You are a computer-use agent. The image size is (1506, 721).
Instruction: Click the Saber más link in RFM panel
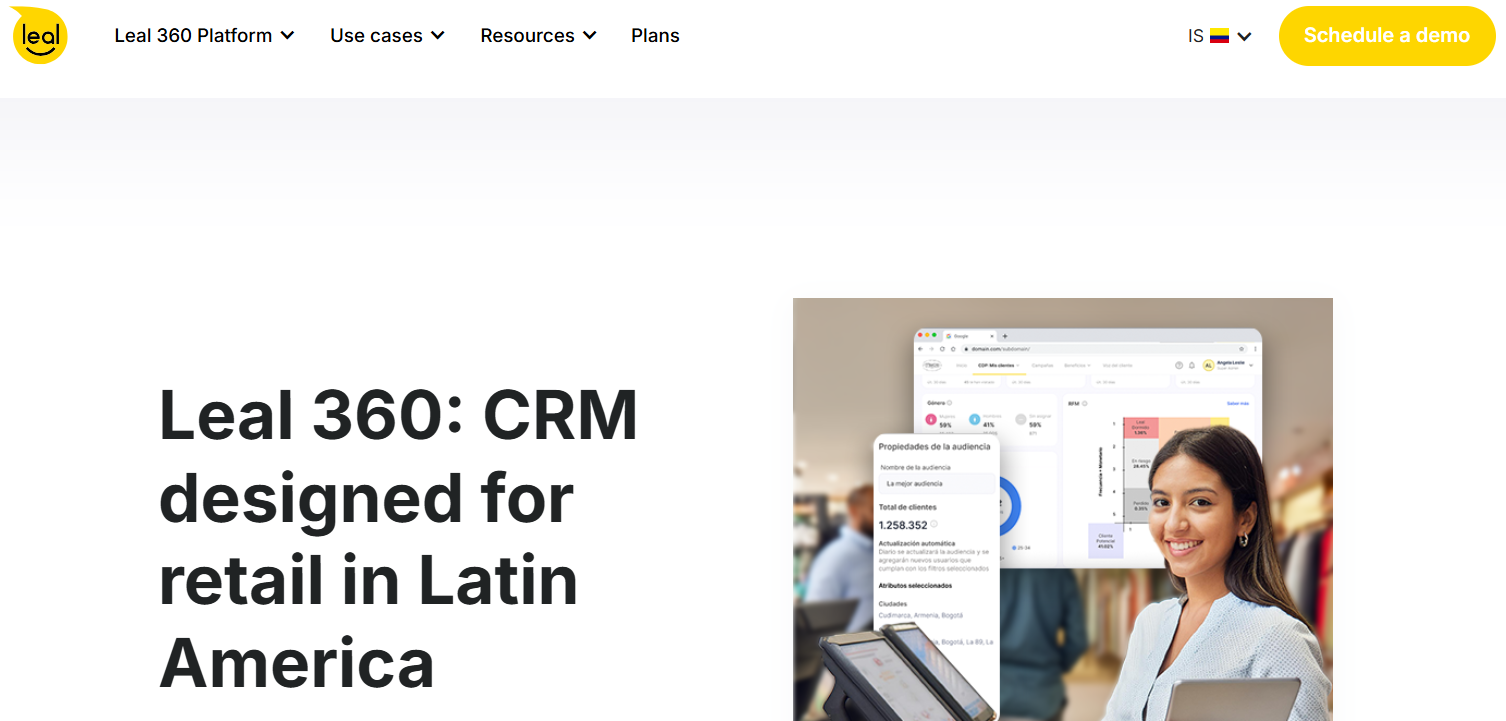(1237, 404)
